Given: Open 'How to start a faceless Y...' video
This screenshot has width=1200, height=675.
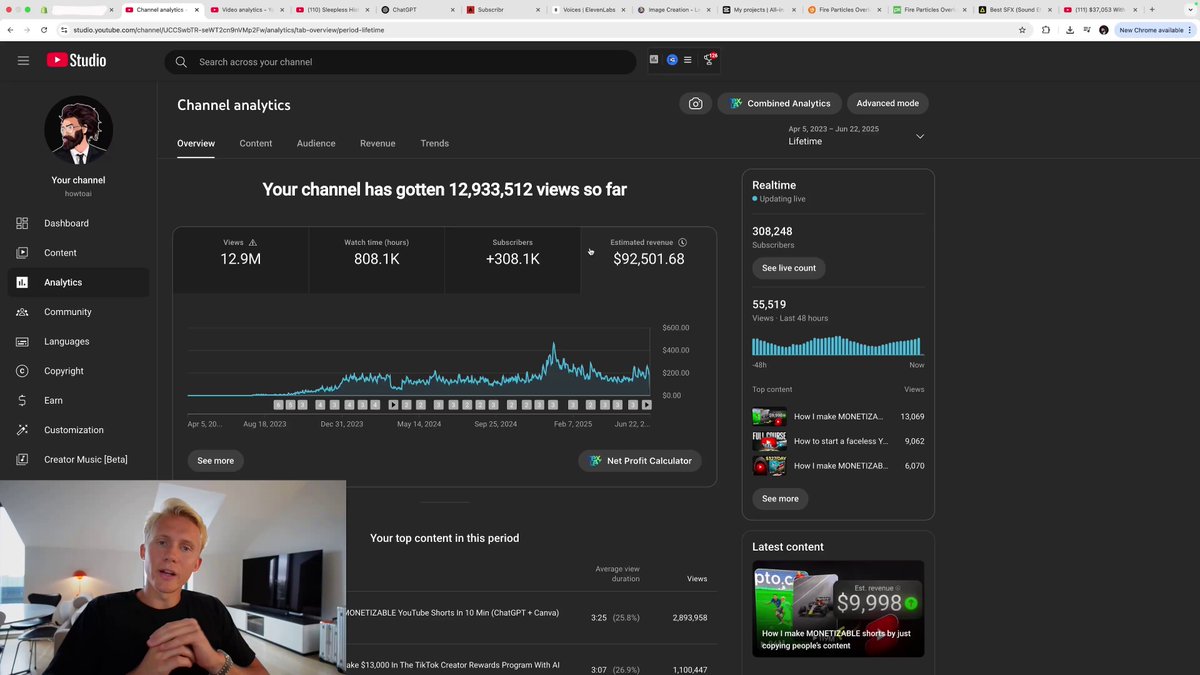Looking at the screenshot, I should 838,441.
